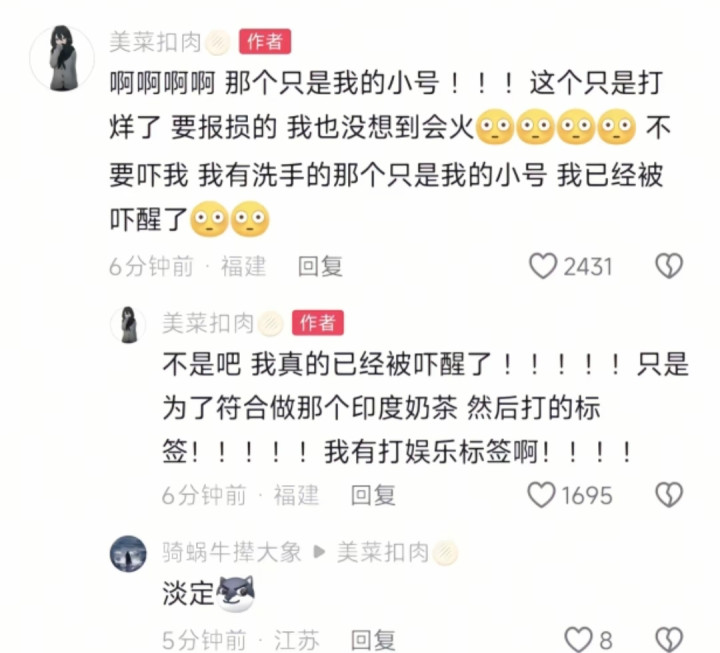
Task: Open 美菜扣肉 avatar on the first comment
Action: 62,58
